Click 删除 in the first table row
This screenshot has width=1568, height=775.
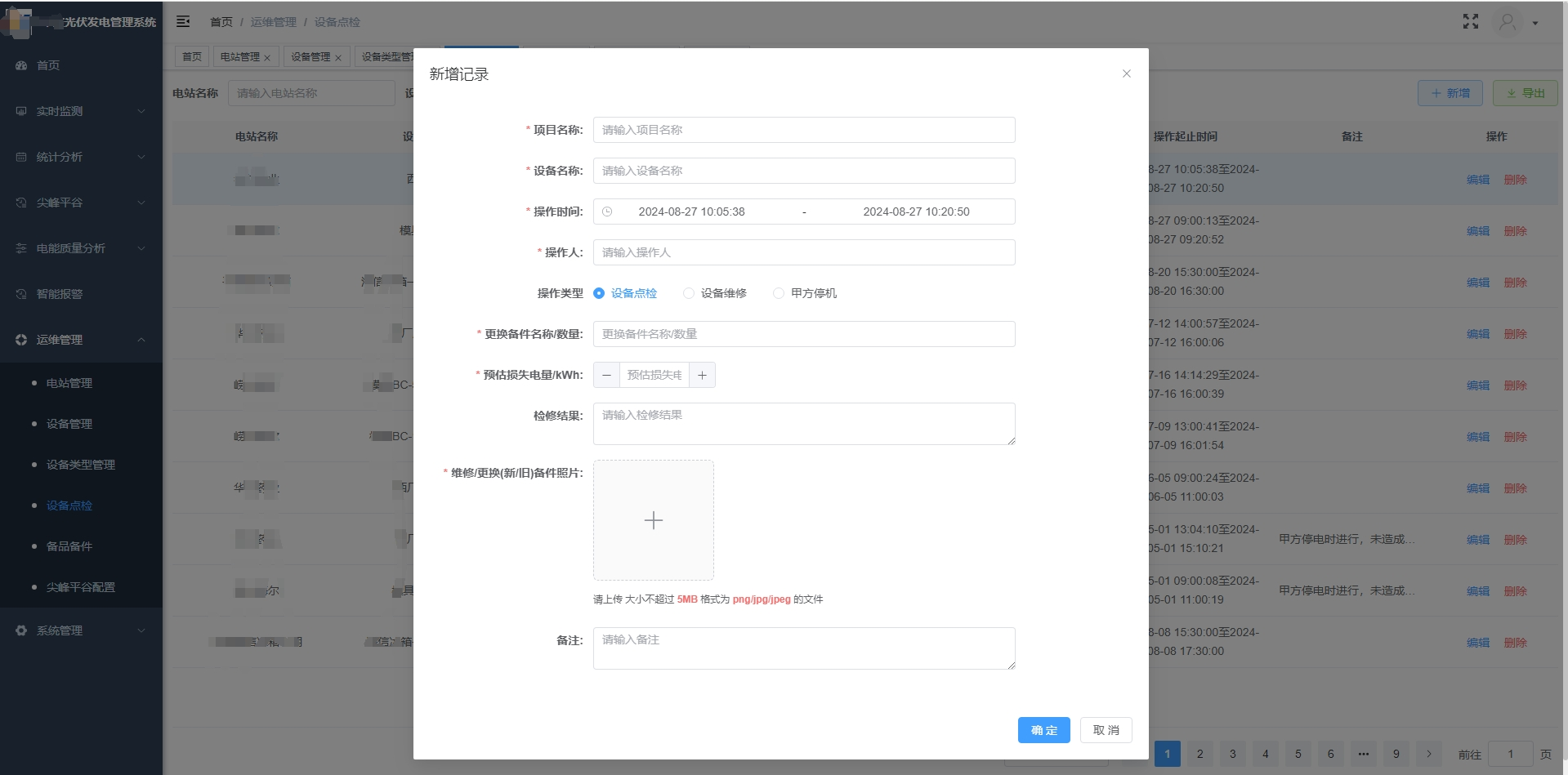1516,180
